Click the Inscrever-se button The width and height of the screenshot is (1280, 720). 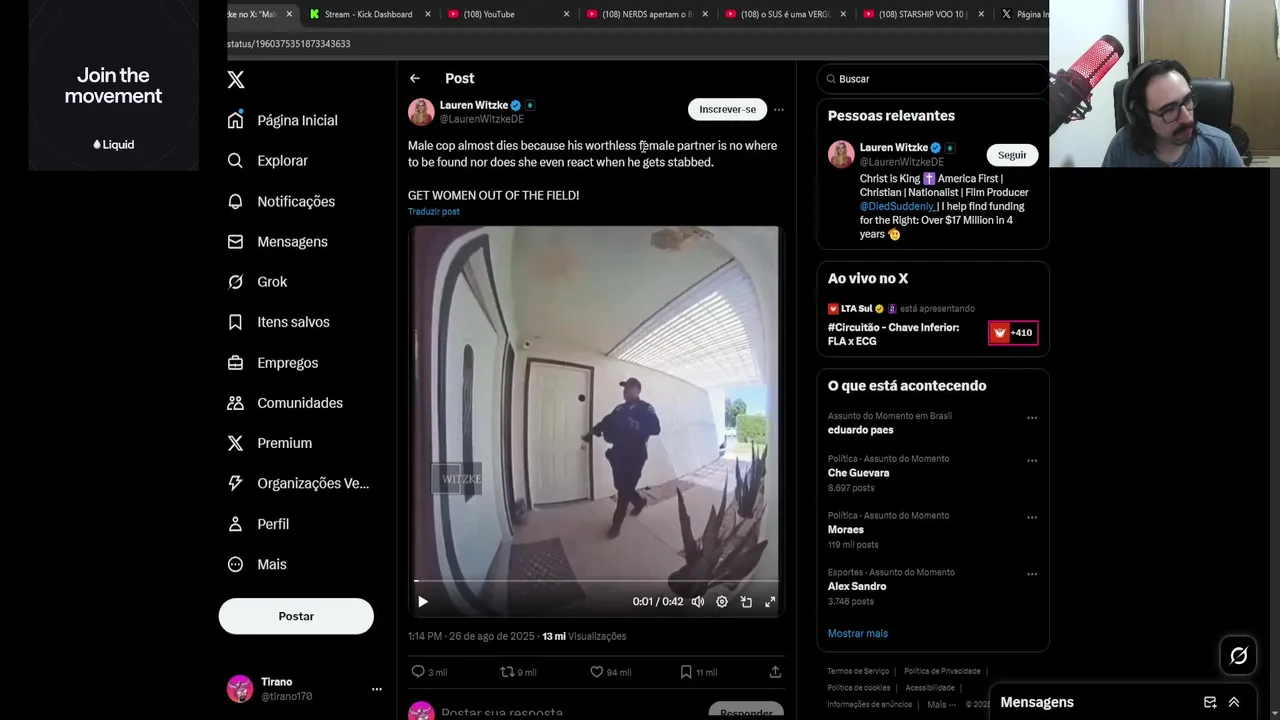[x=727, y=109]
